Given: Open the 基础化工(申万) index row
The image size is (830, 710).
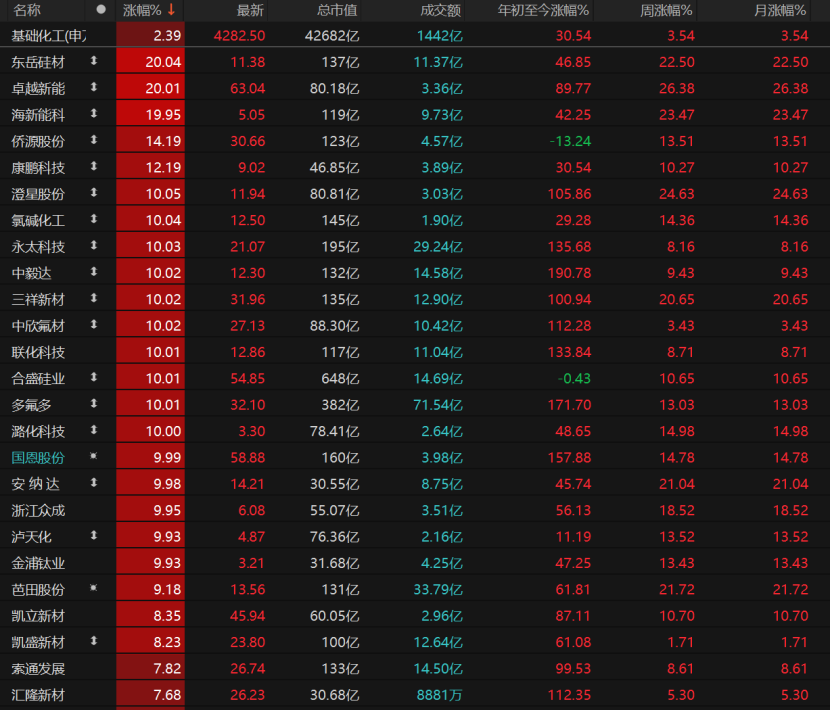Looking at the screenshot, I should [x=48, y=35].
